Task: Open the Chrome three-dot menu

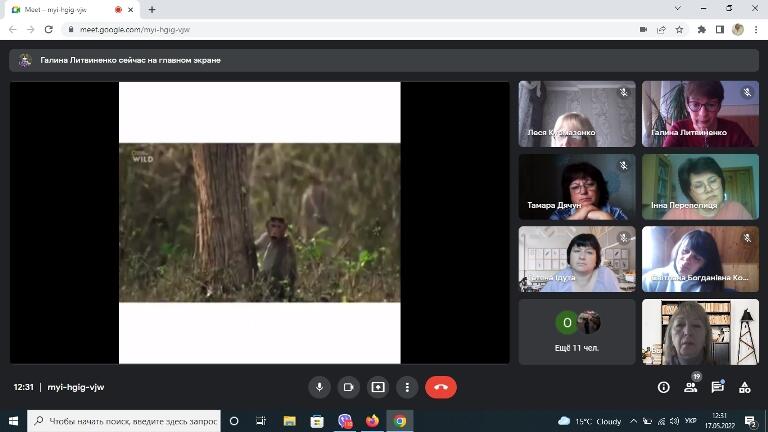Action: 756,29
